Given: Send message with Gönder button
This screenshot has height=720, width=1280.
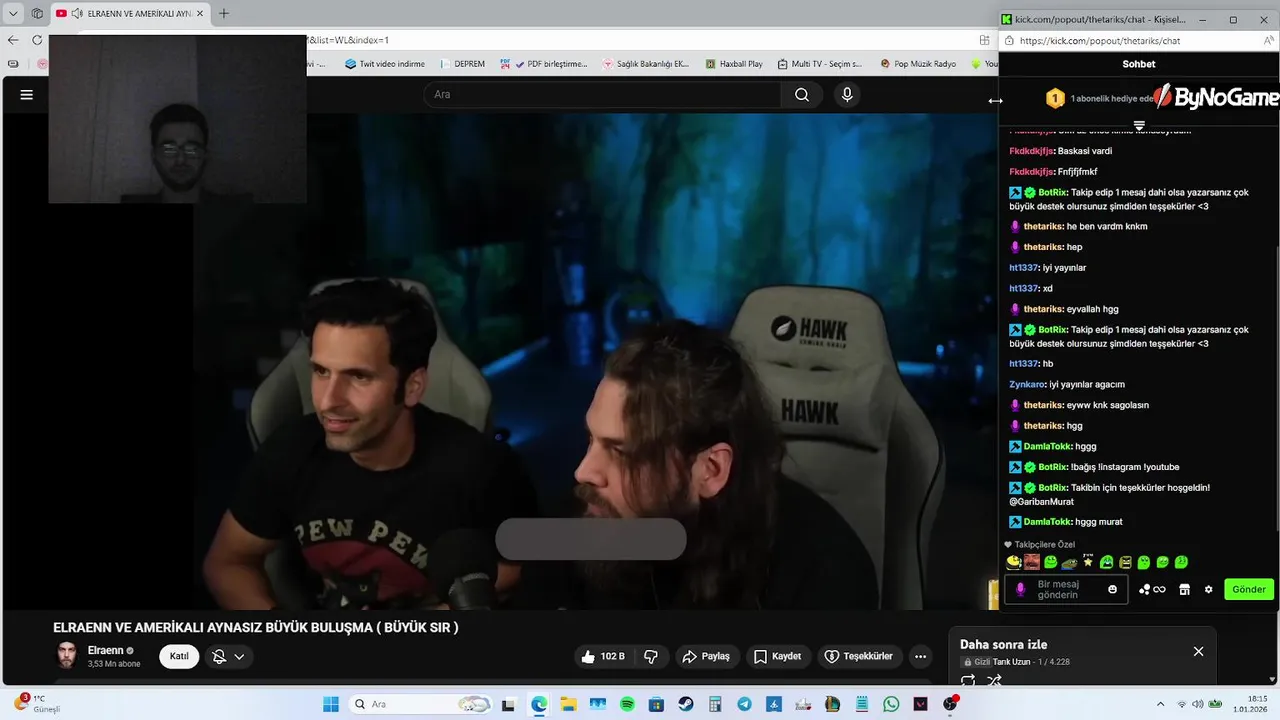Looking at the screenshot, I should pos(1248,590).
